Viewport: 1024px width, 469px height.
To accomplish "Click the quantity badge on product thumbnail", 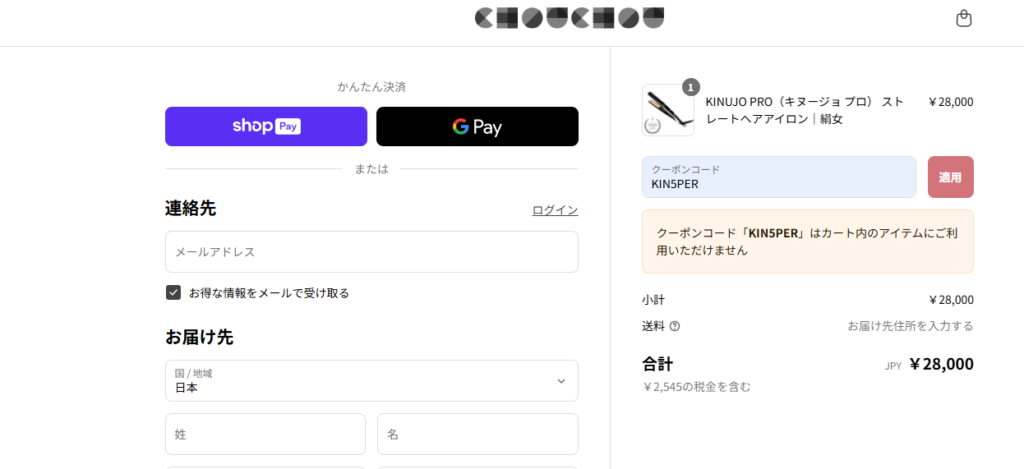I will point(691,87).
